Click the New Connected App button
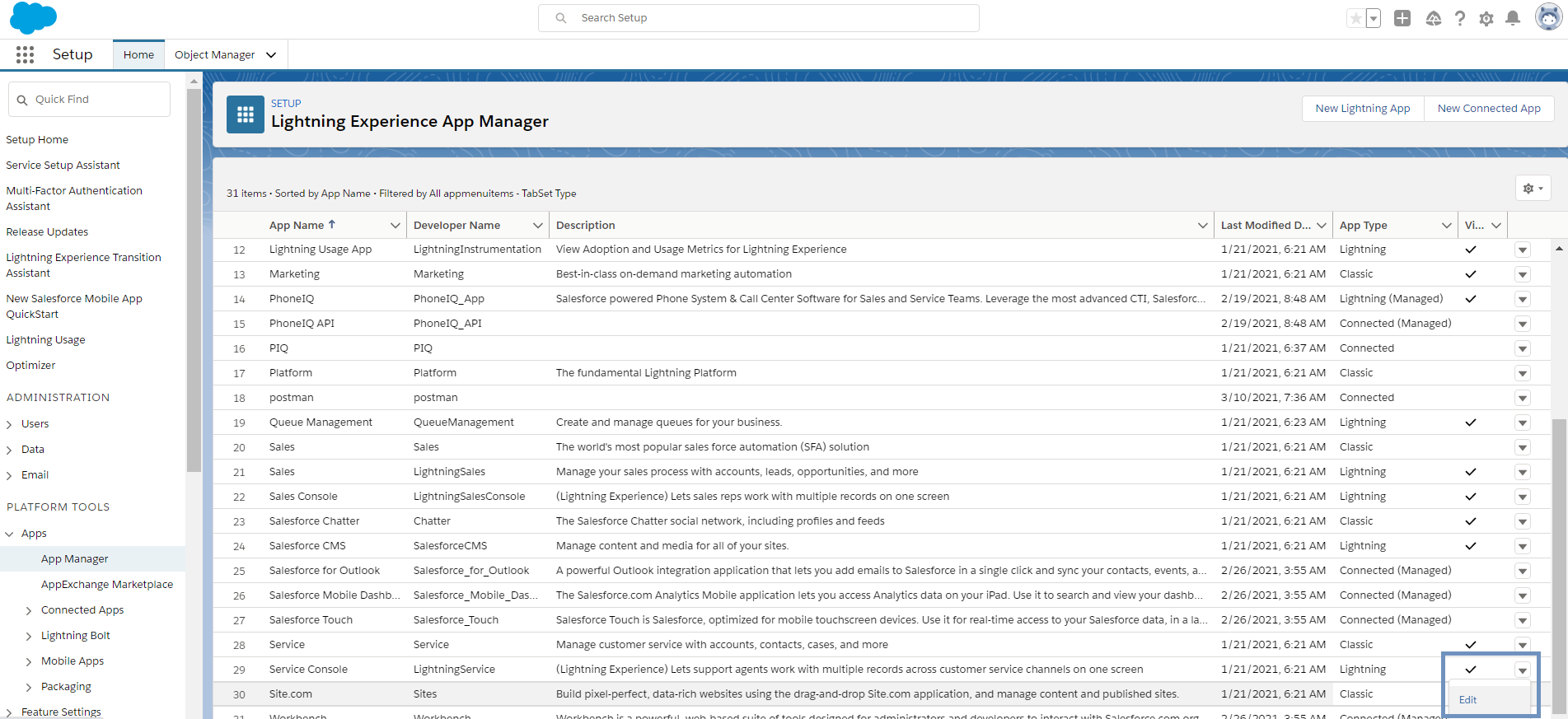Image resolution: width=1568 pixels, height=719 pixels. [x=1489, y=109]
